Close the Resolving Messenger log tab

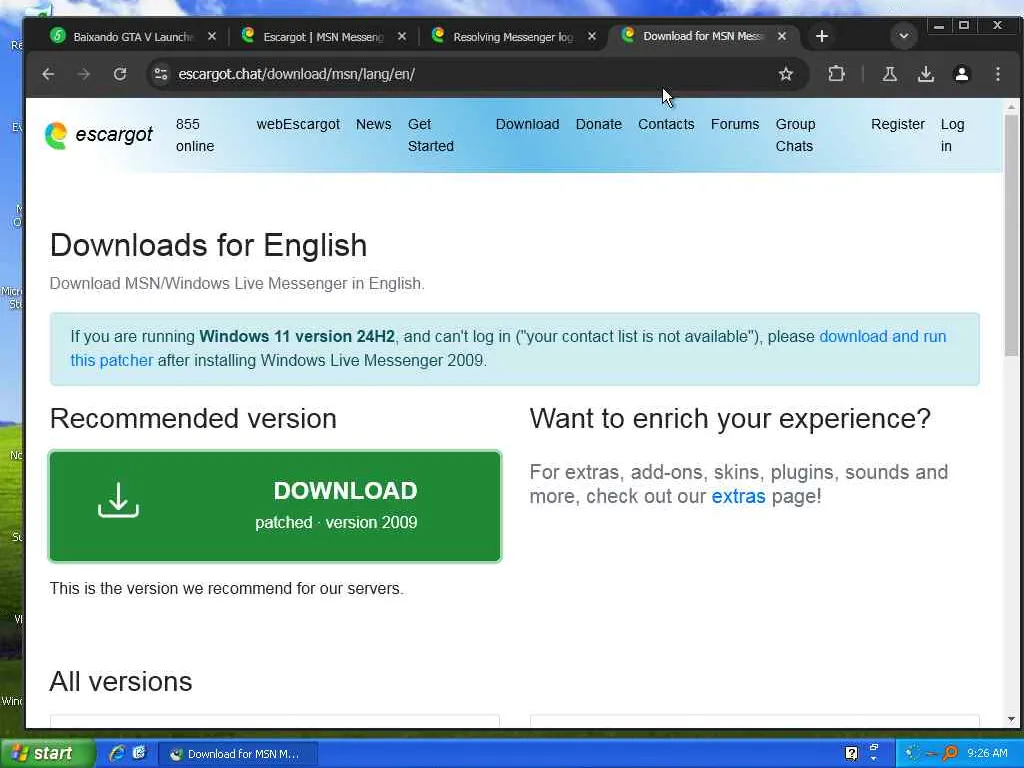[592, 37]
